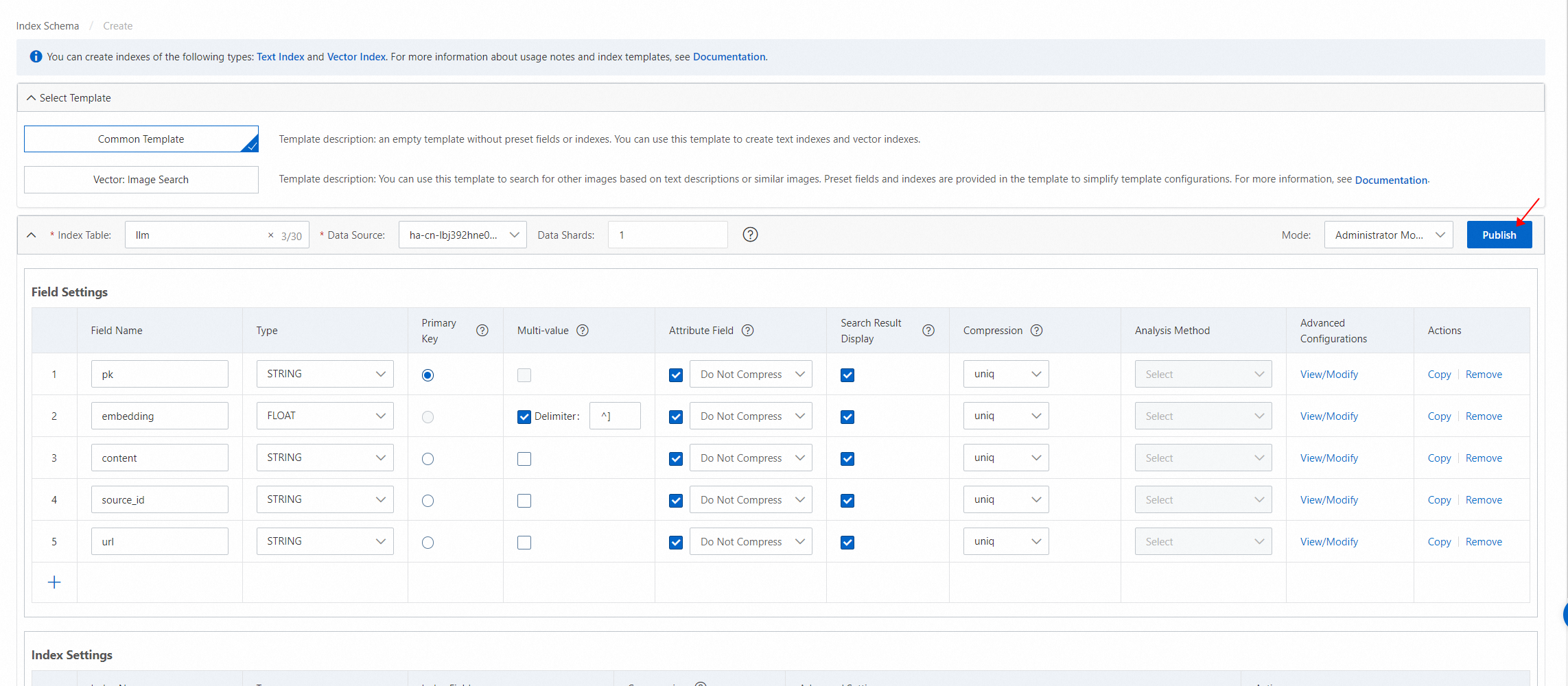Select pk as the primary key
Image resolution: width=1568 pixels, height=686 pixels.
click(x=428, y=375)
